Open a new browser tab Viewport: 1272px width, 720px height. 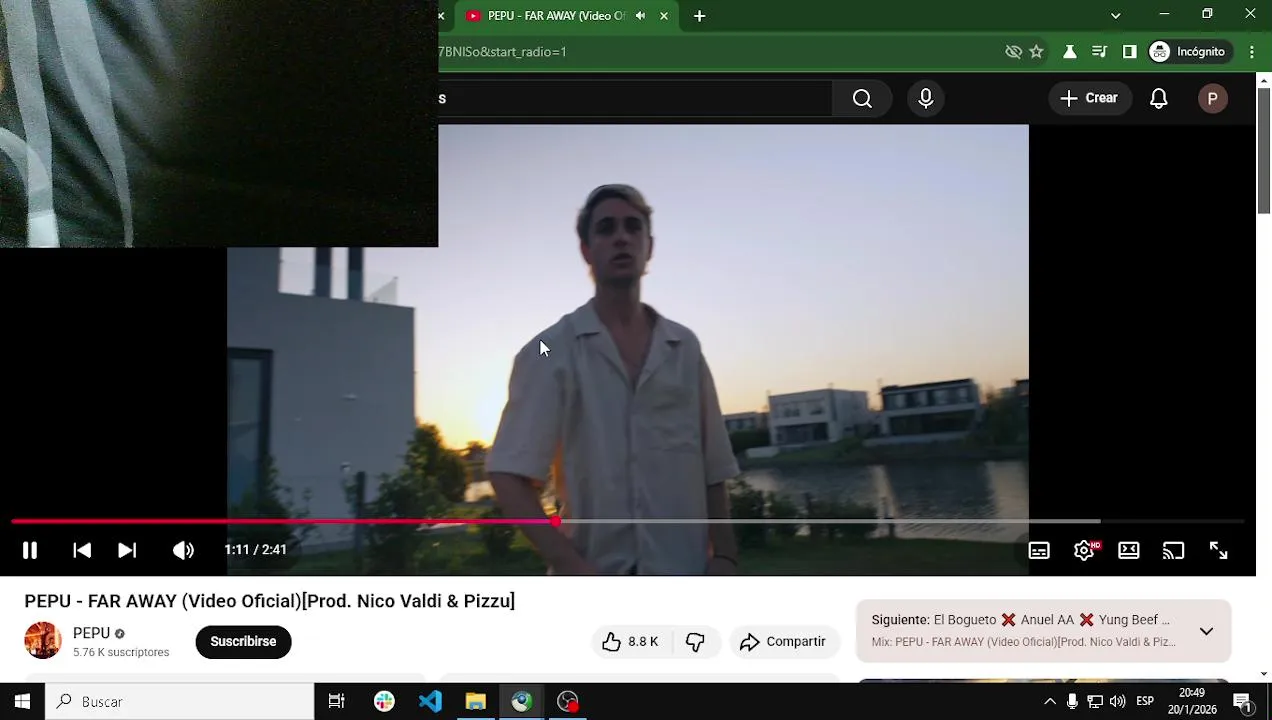tap(699, 16)
